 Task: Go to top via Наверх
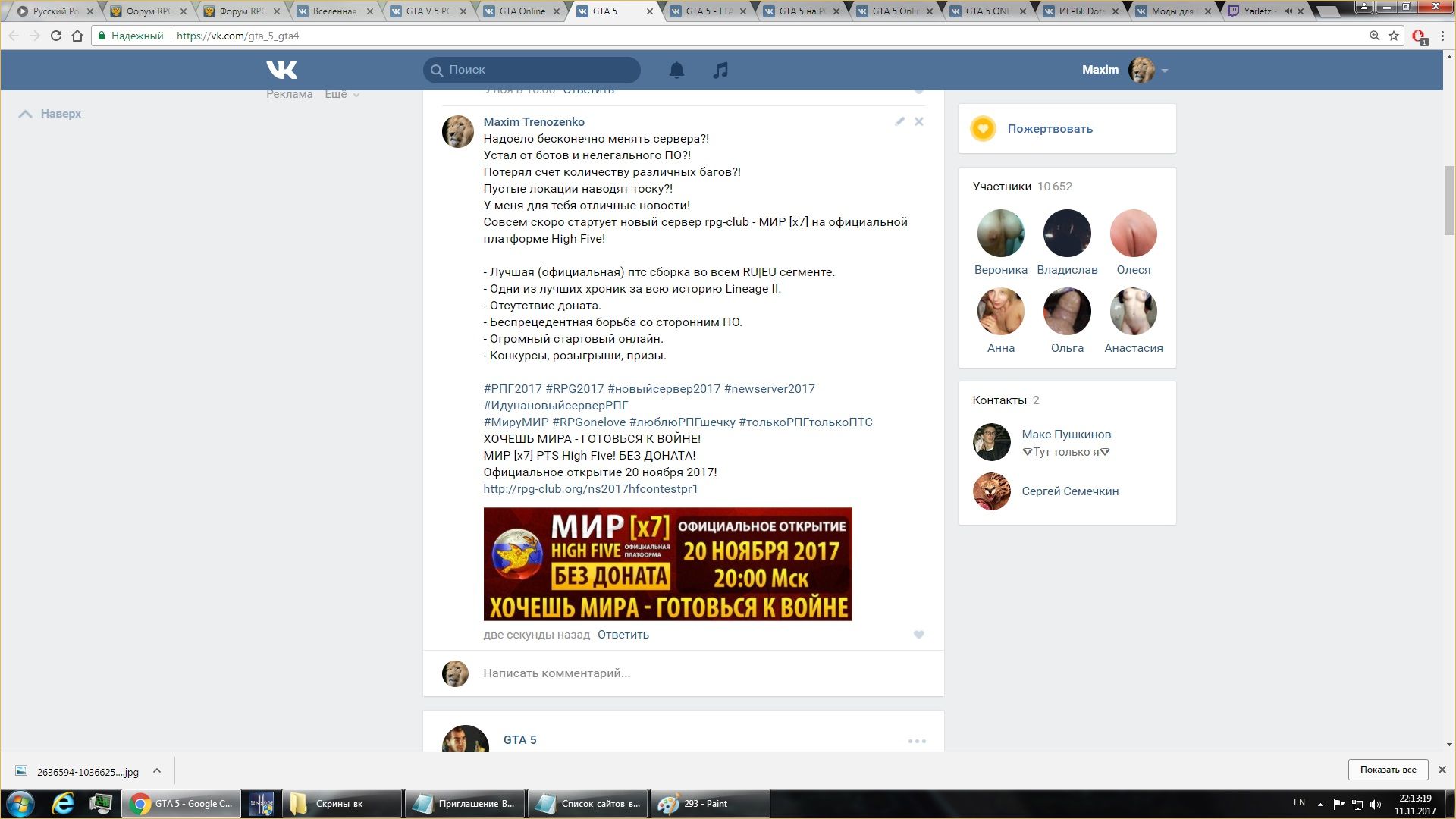[50, 114]
